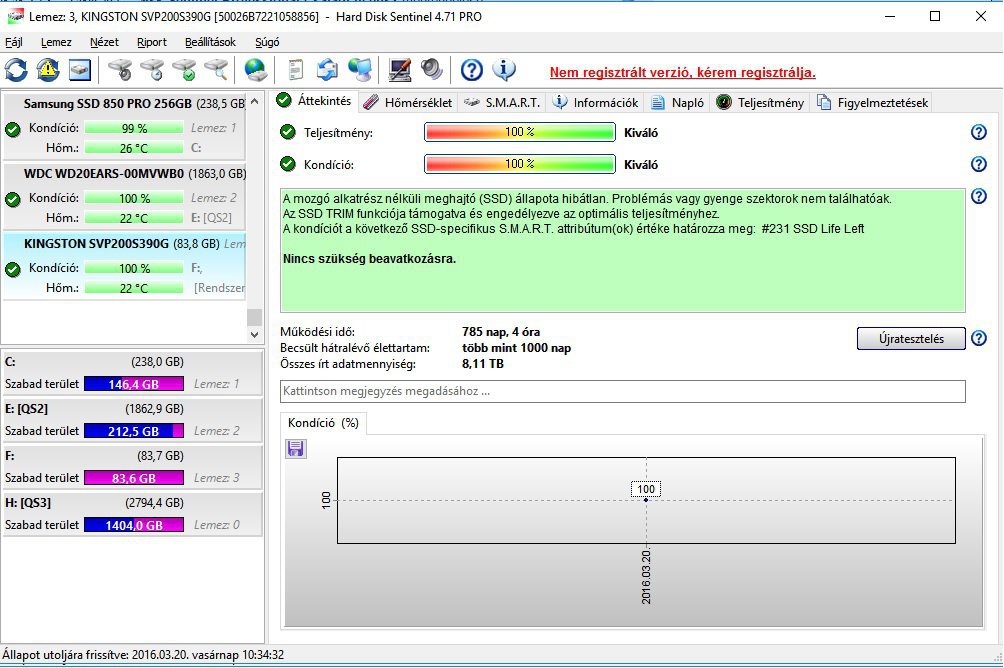
Task: Click the monitor with screwdriver configuration icon
Action: pos(400,70)
